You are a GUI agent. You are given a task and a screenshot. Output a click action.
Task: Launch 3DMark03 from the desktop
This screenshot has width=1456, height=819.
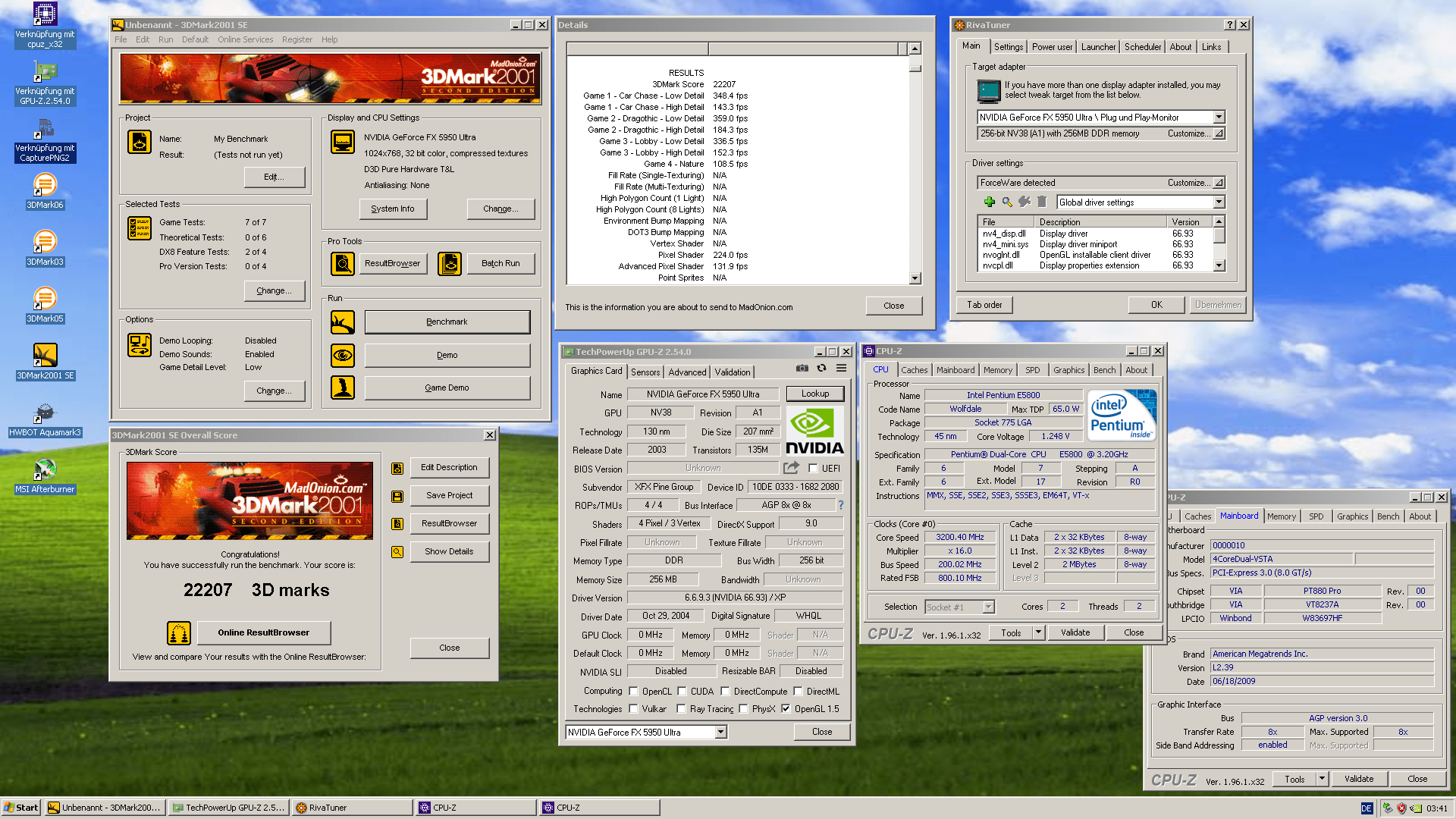[x=45, y=247]
